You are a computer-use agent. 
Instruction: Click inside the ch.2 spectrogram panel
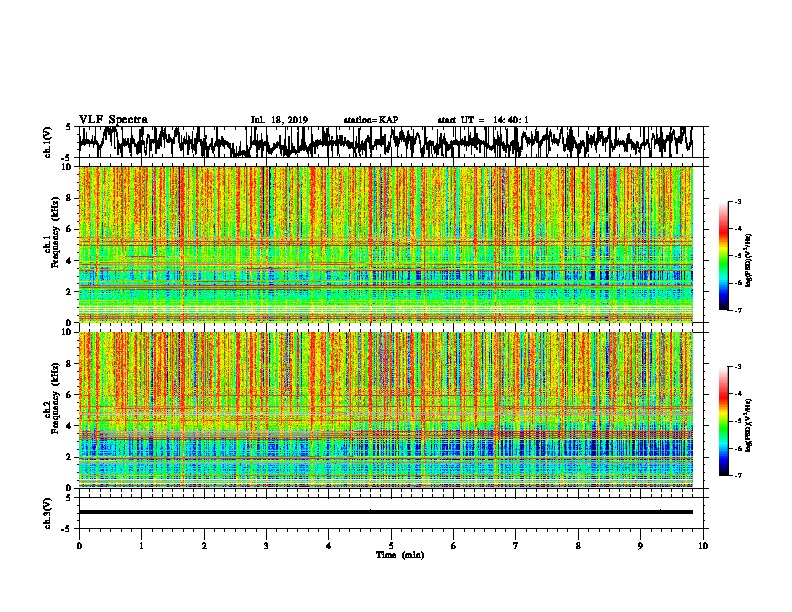[385, 410]
